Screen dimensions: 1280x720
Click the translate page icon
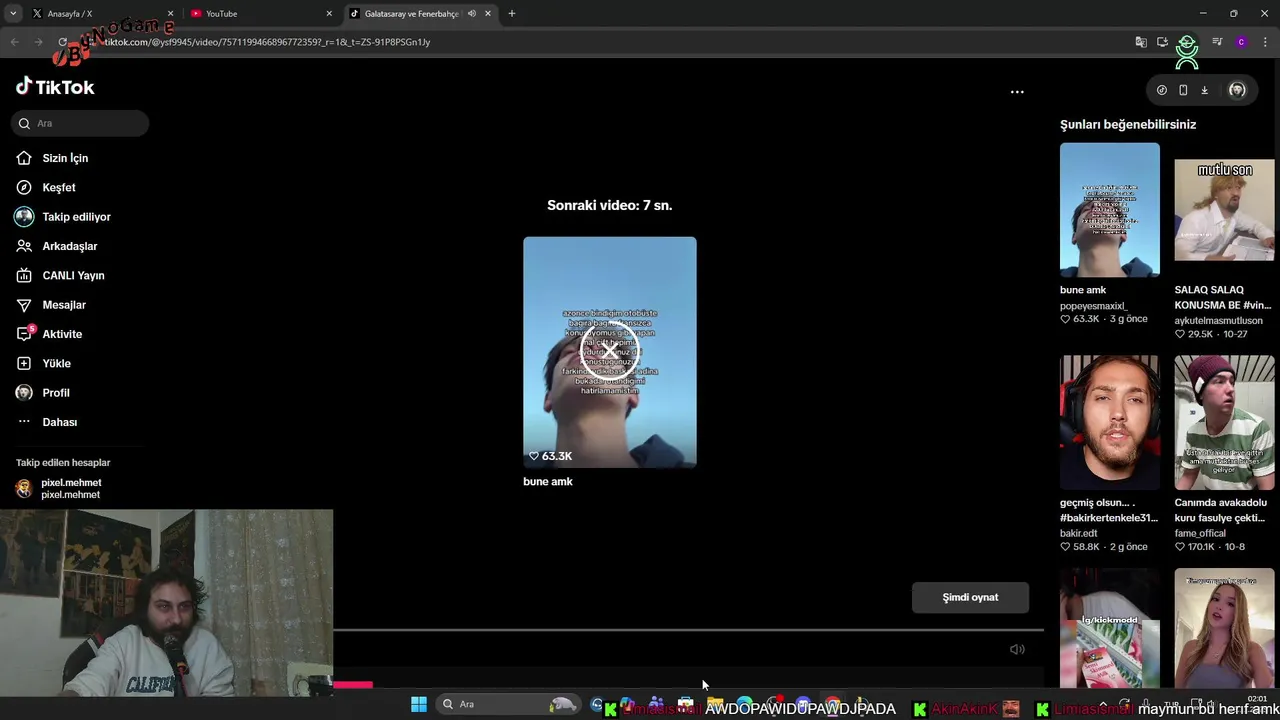(x=1140, y=42)
